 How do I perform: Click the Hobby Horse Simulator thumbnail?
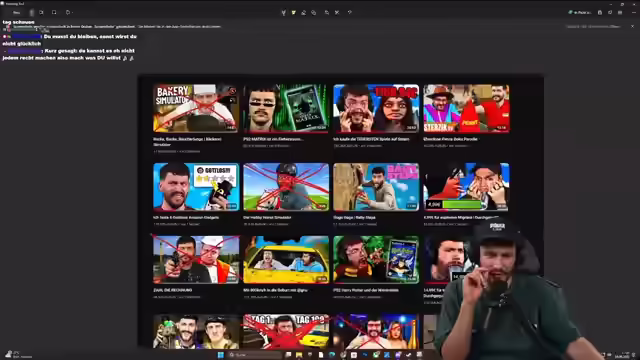tap(286, 187)
